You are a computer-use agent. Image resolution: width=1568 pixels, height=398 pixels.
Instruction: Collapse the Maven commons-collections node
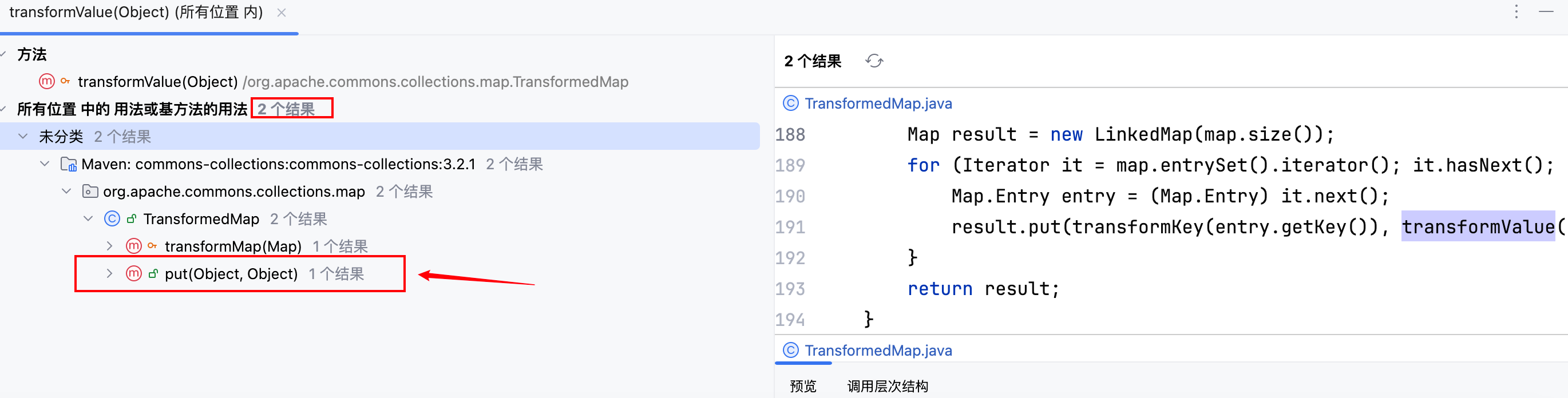tap(45, 164)
